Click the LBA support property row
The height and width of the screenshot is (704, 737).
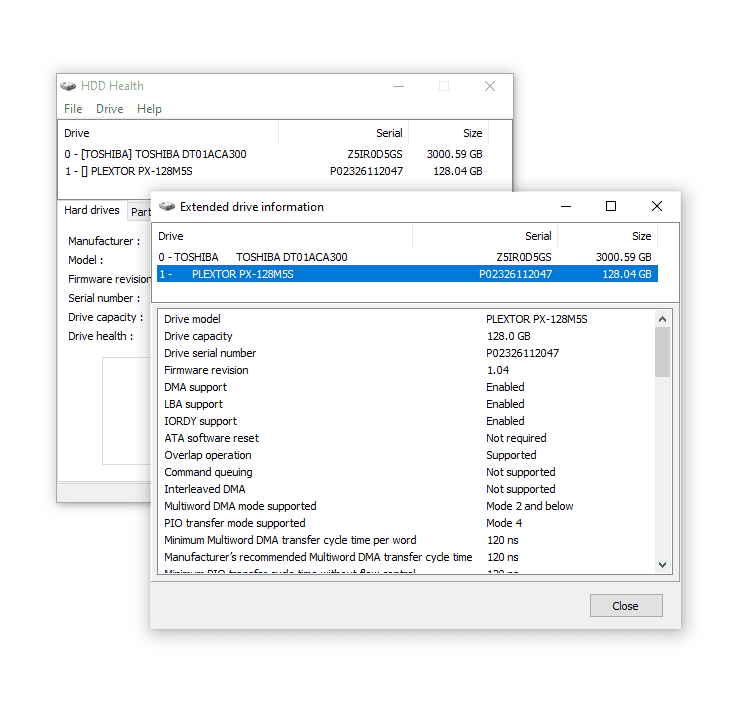tap(407, 404)
